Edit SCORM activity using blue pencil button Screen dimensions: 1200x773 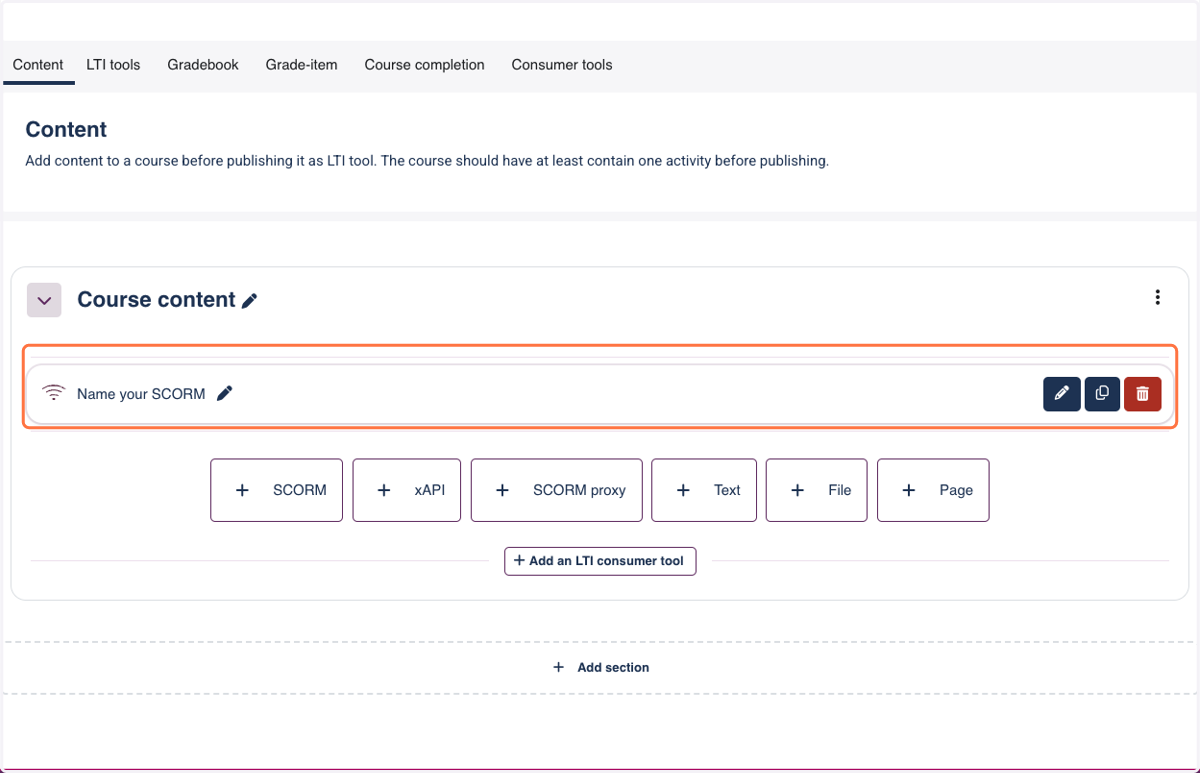point(1062,393)
